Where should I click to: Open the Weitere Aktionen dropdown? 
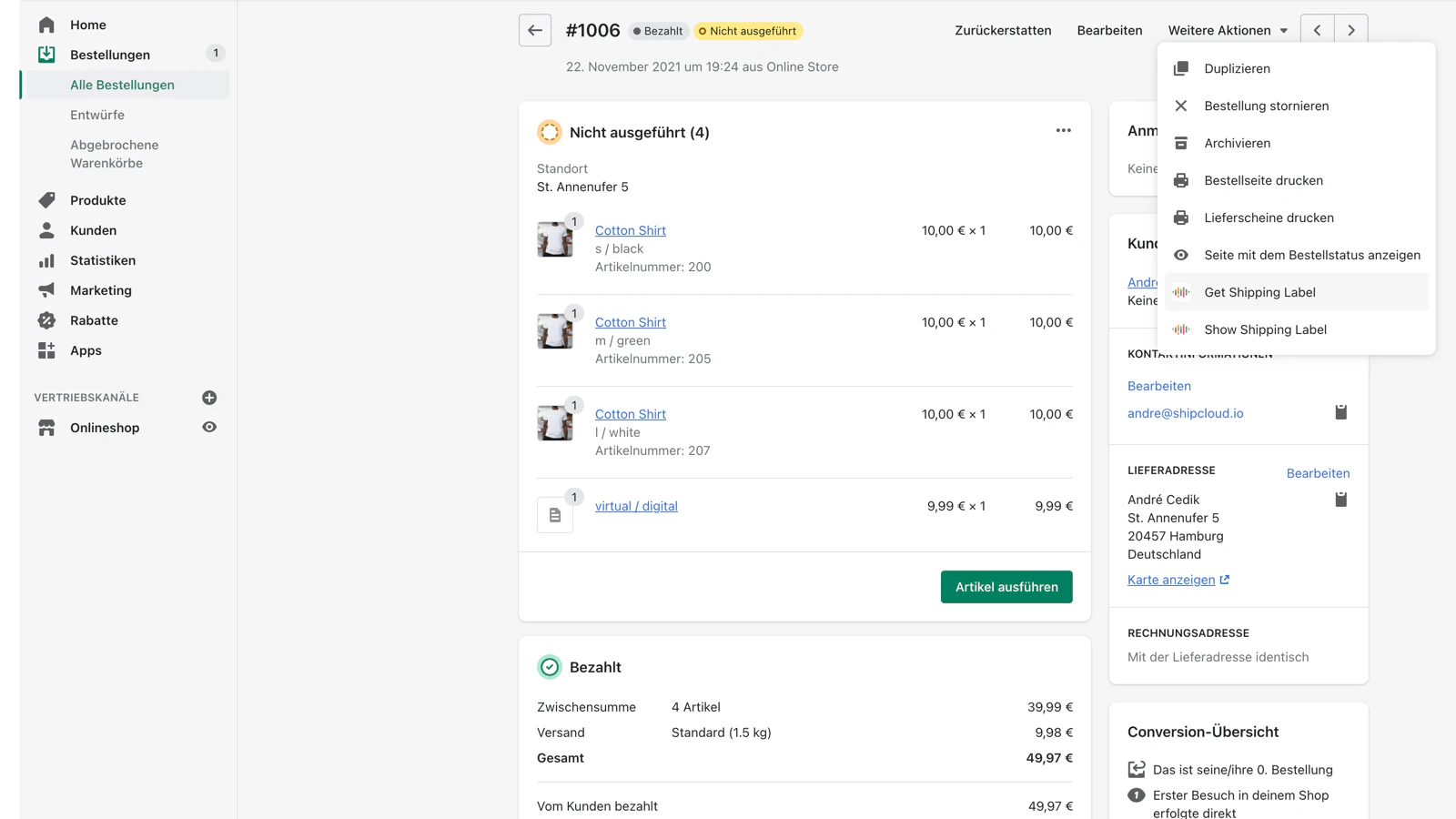point(1227,29)
